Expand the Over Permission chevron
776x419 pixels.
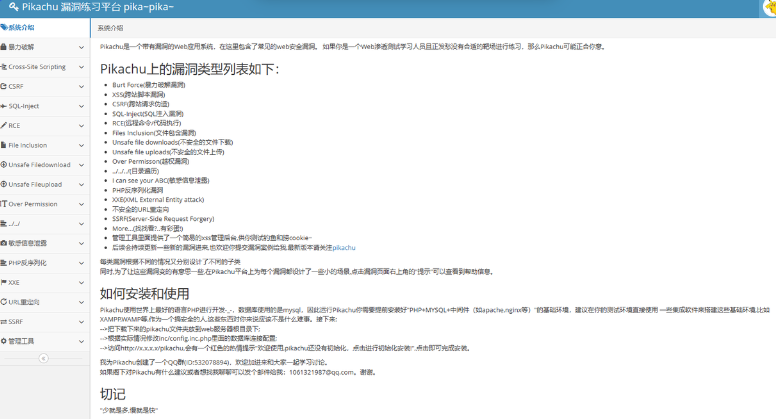(x=82, y=203)
